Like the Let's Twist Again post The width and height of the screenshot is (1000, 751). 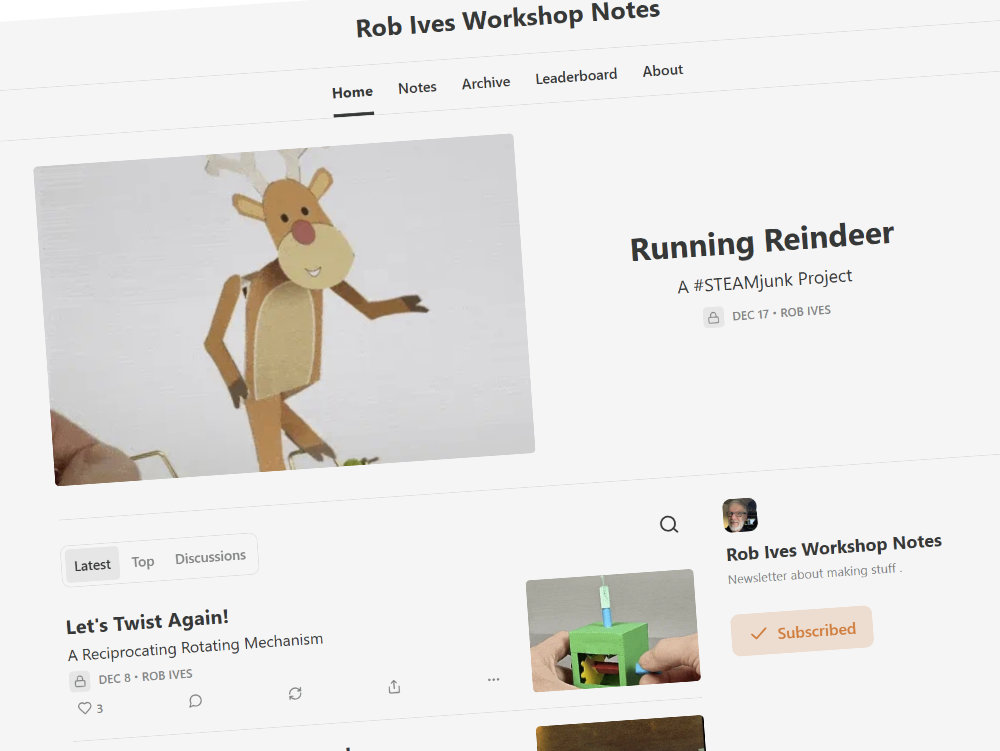pyautogui.click(x=85, y=708)
